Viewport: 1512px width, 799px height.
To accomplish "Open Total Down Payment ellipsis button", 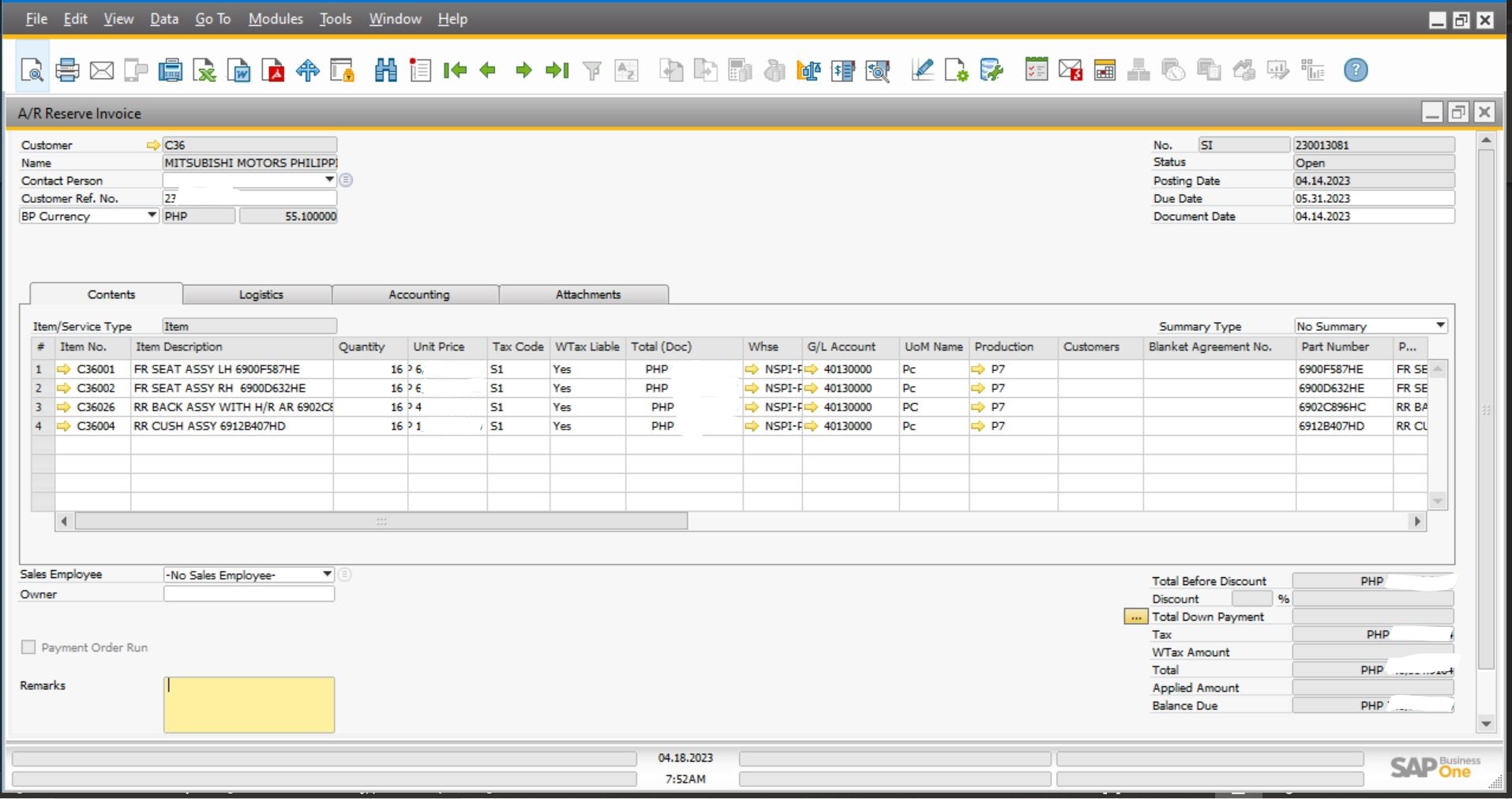I will click(x=1135, y=617).
